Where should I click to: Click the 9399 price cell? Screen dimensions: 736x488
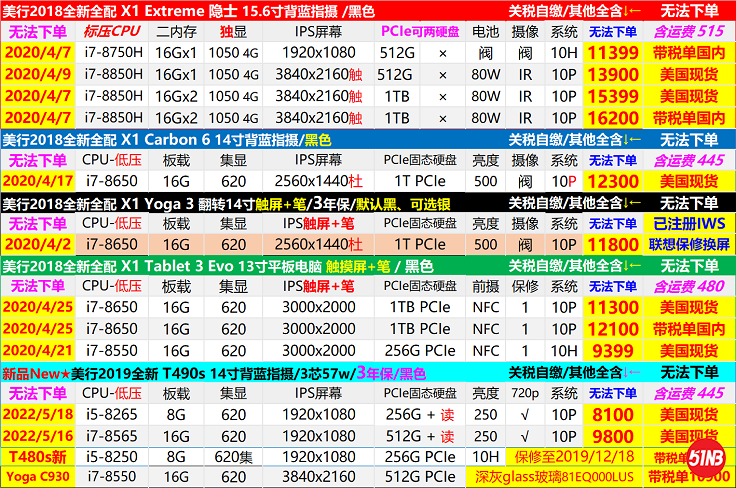click(613, 351)
